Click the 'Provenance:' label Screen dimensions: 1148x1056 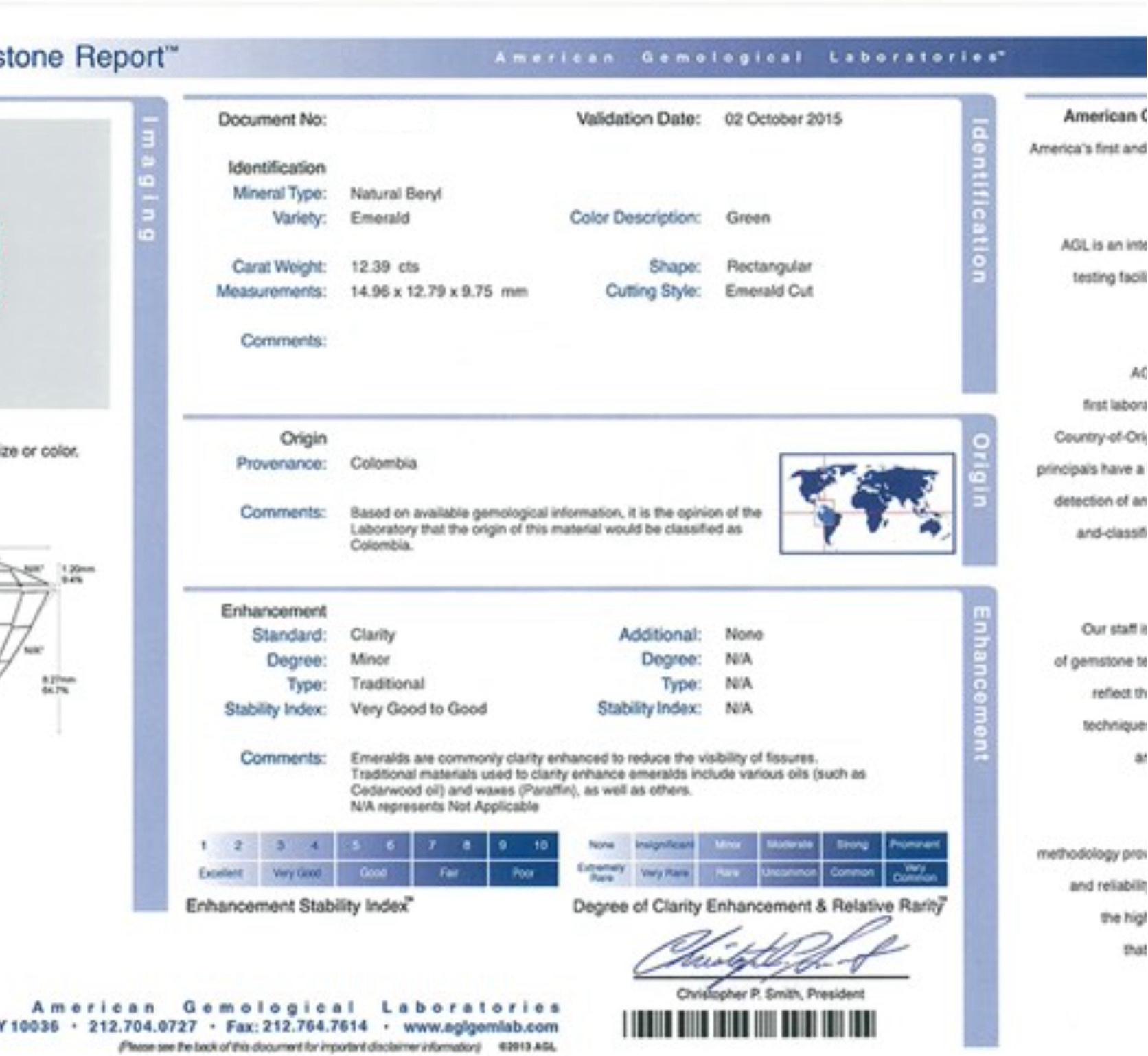(x=282, y=463)
